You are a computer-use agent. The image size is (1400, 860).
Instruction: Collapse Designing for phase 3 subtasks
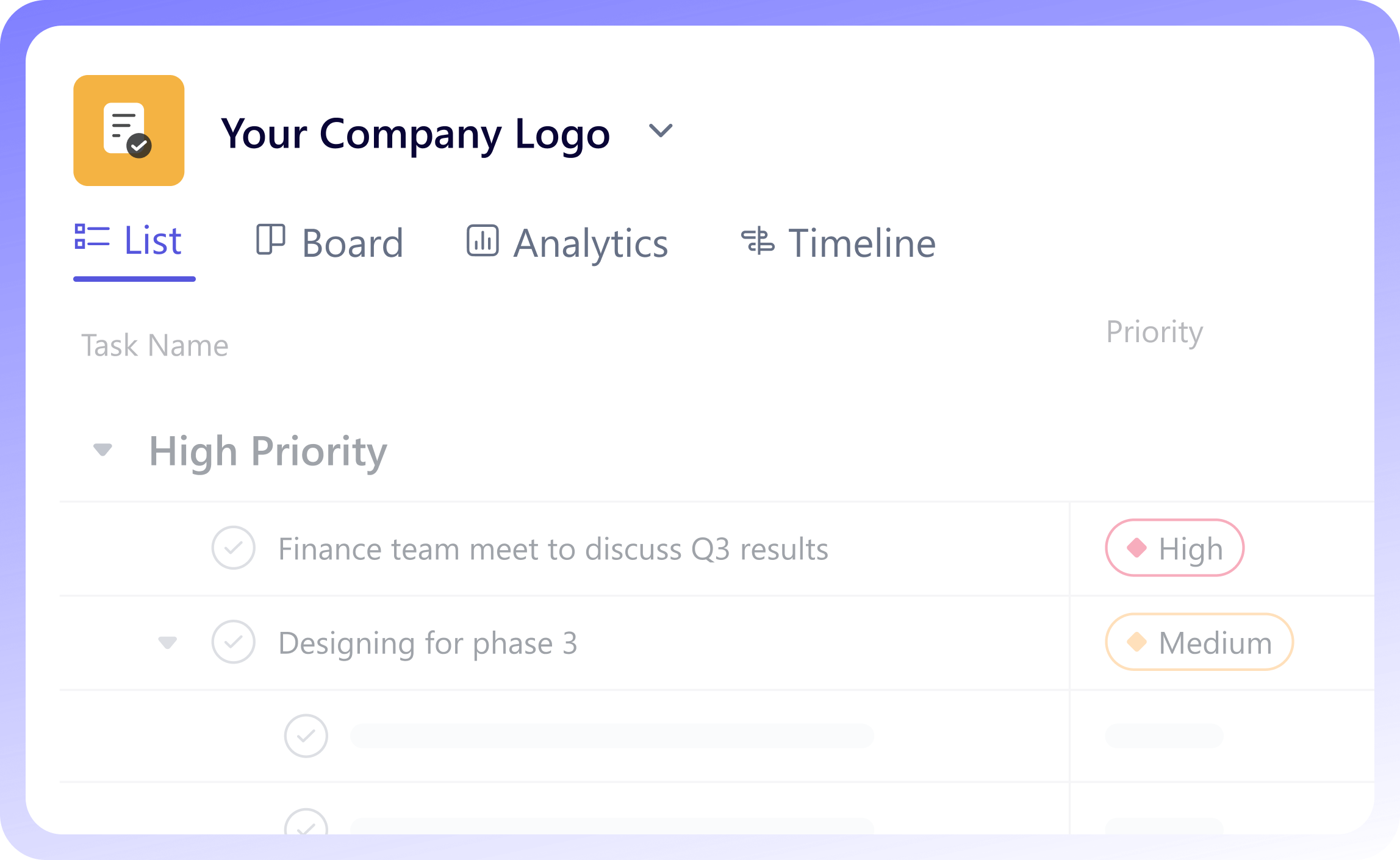[167, 642]
